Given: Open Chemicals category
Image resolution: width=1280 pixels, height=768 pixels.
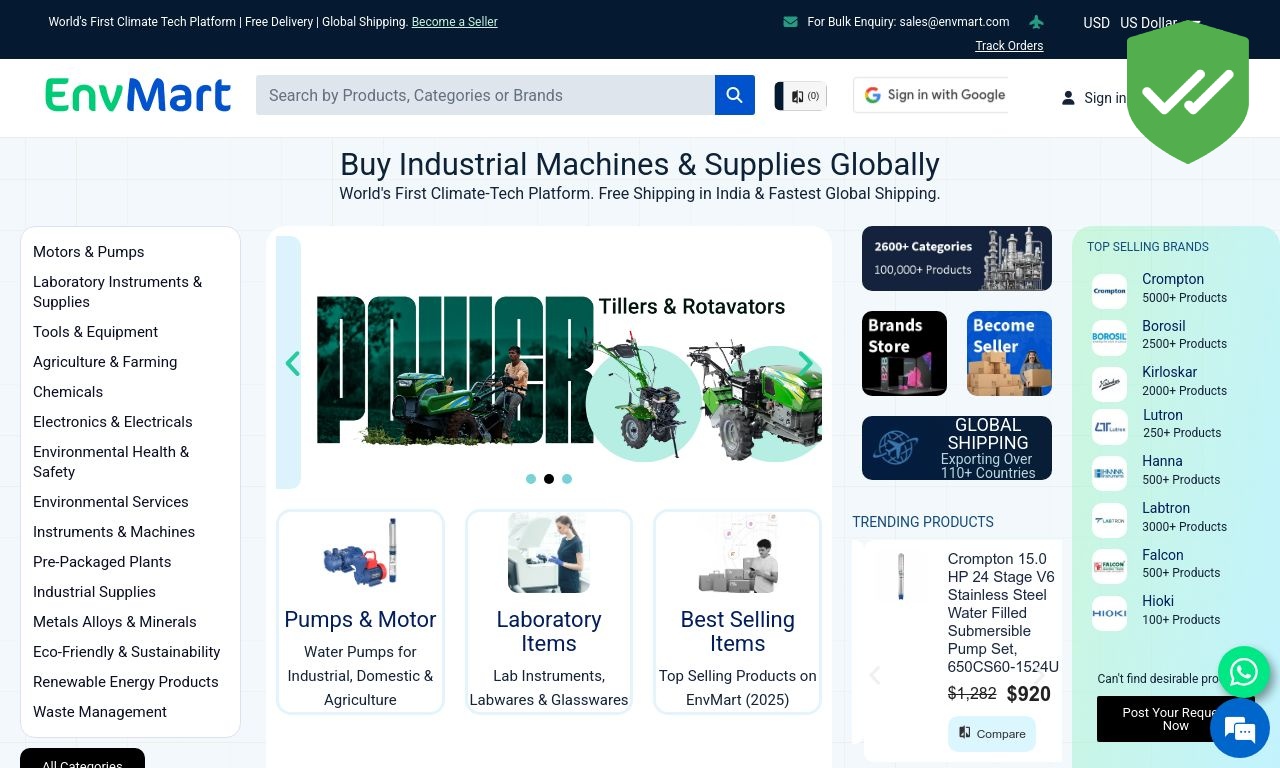Looking at the screenshot, I should [68, 392].
